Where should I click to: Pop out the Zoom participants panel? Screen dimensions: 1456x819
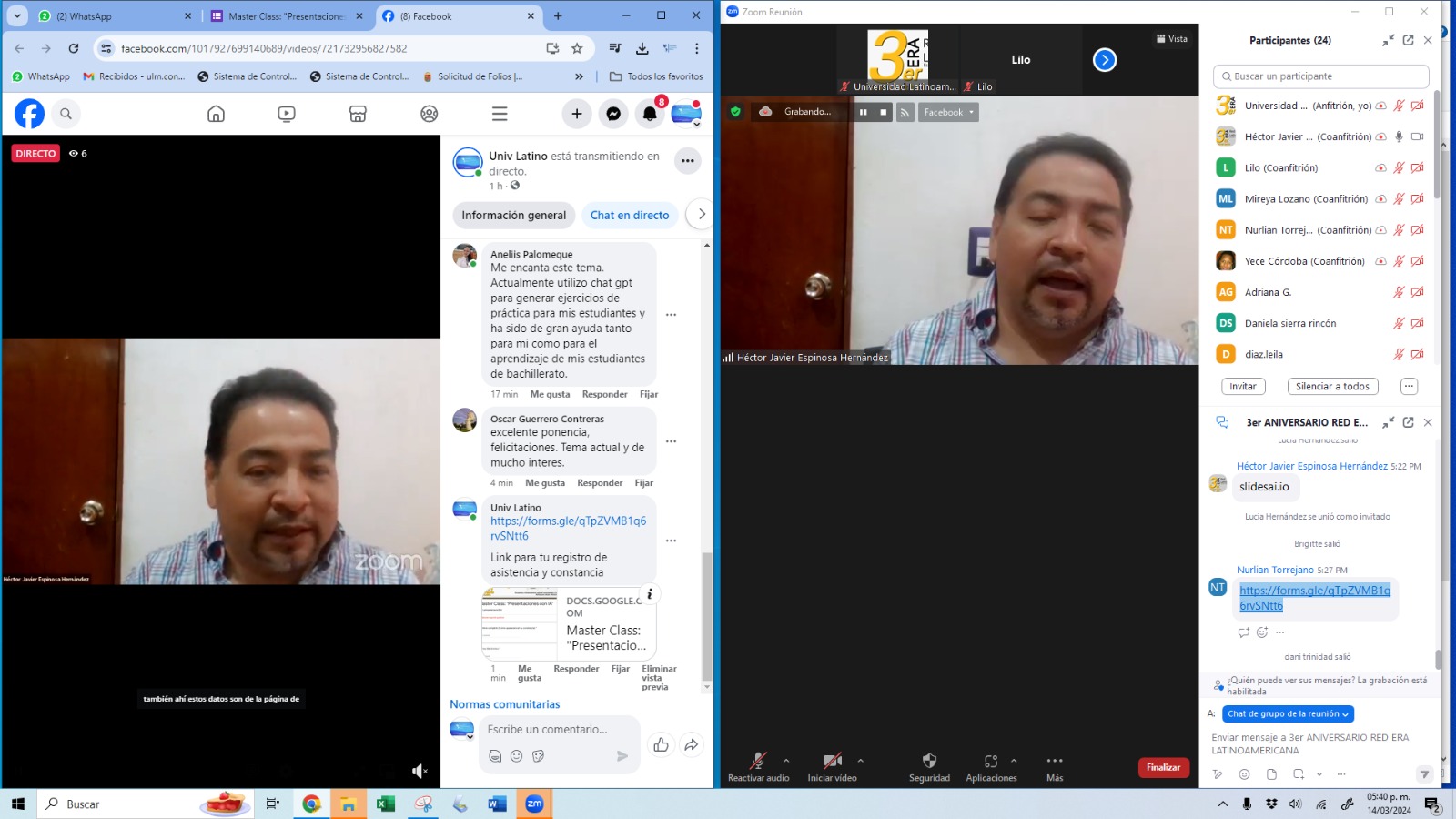click(x=1408, y=40)
